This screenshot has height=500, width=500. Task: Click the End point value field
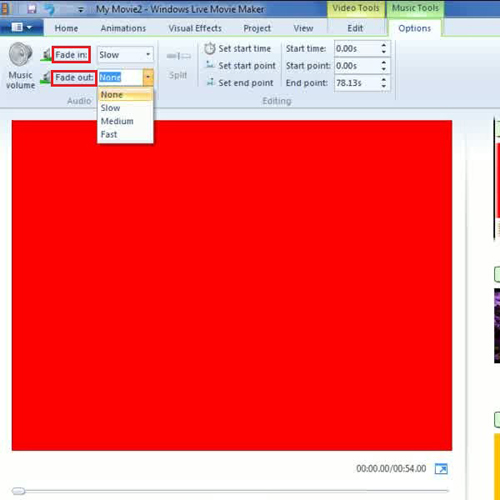point(357,83)
